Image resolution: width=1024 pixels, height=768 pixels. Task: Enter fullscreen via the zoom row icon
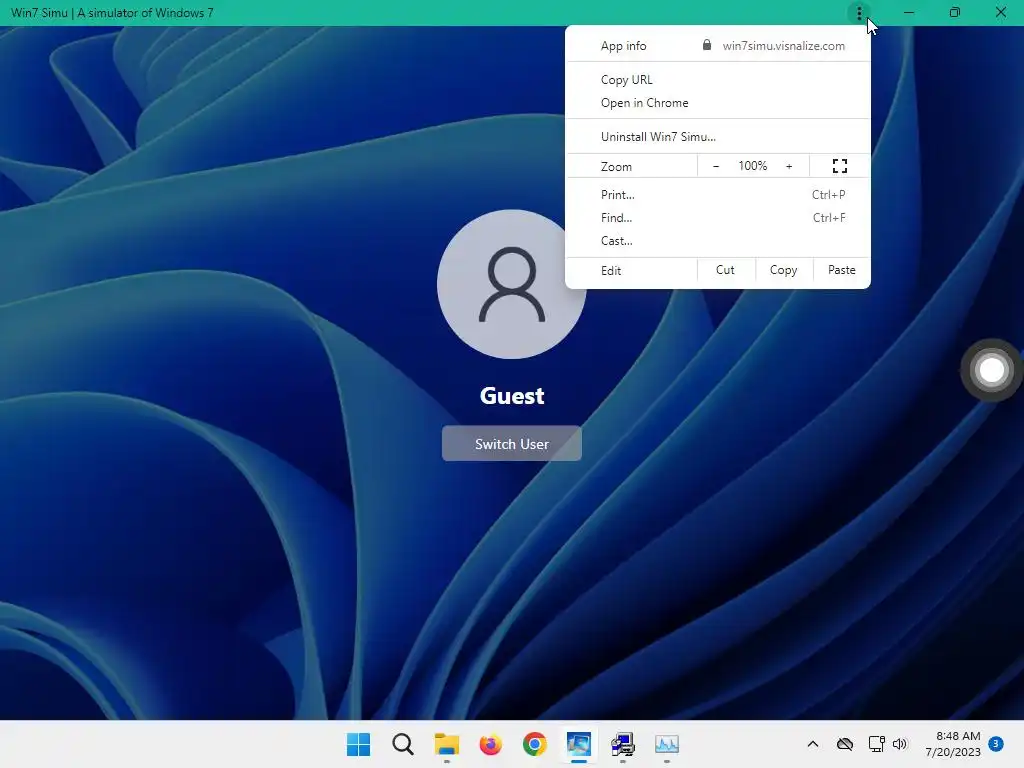[x=840, y=167]
